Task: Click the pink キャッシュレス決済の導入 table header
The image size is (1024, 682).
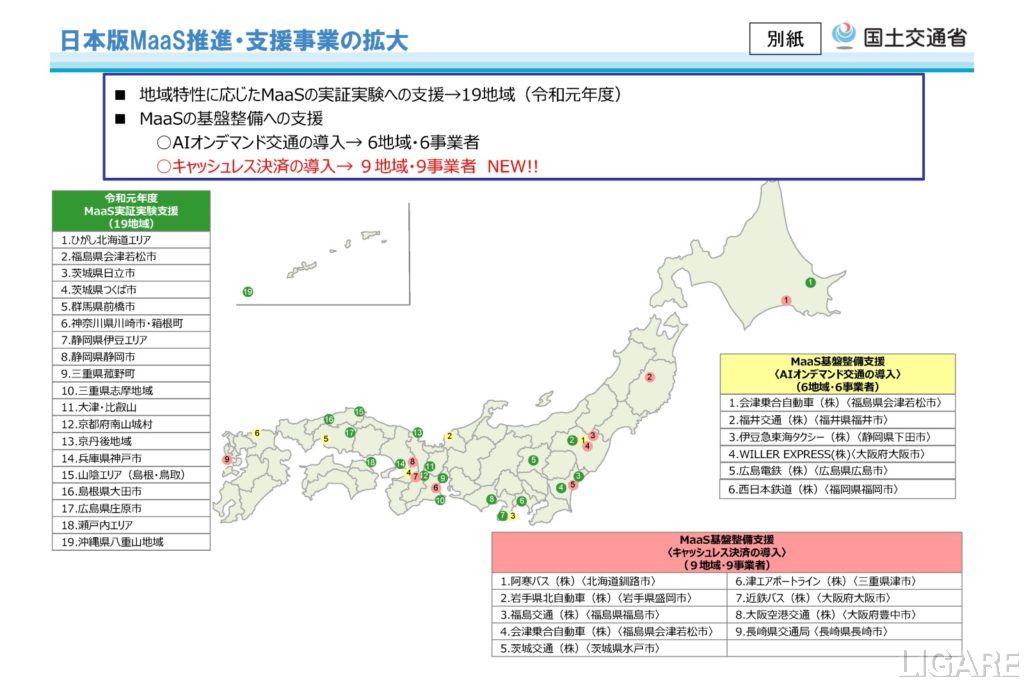Action: tap(726, 552)
